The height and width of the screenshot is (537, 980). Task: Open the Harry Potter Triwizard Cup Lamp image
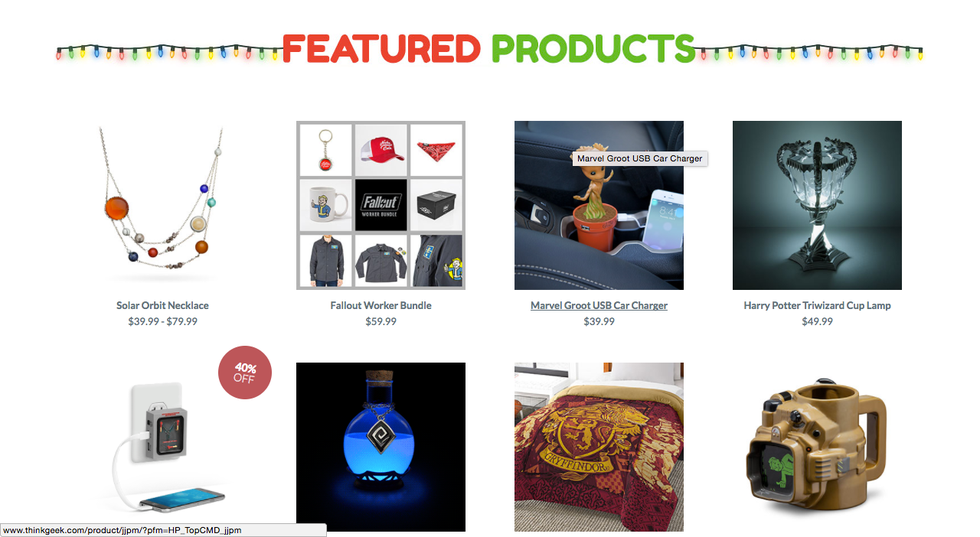coord(817,205)
